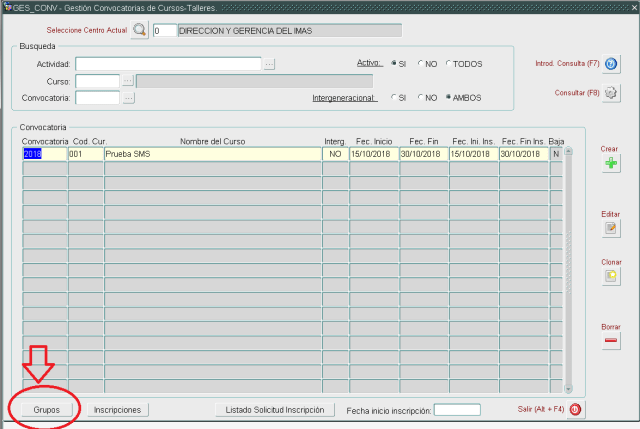The width and height of the screenshot is (640, 429).
Task: Open the Inscripciones button
Action: point(117,410)
